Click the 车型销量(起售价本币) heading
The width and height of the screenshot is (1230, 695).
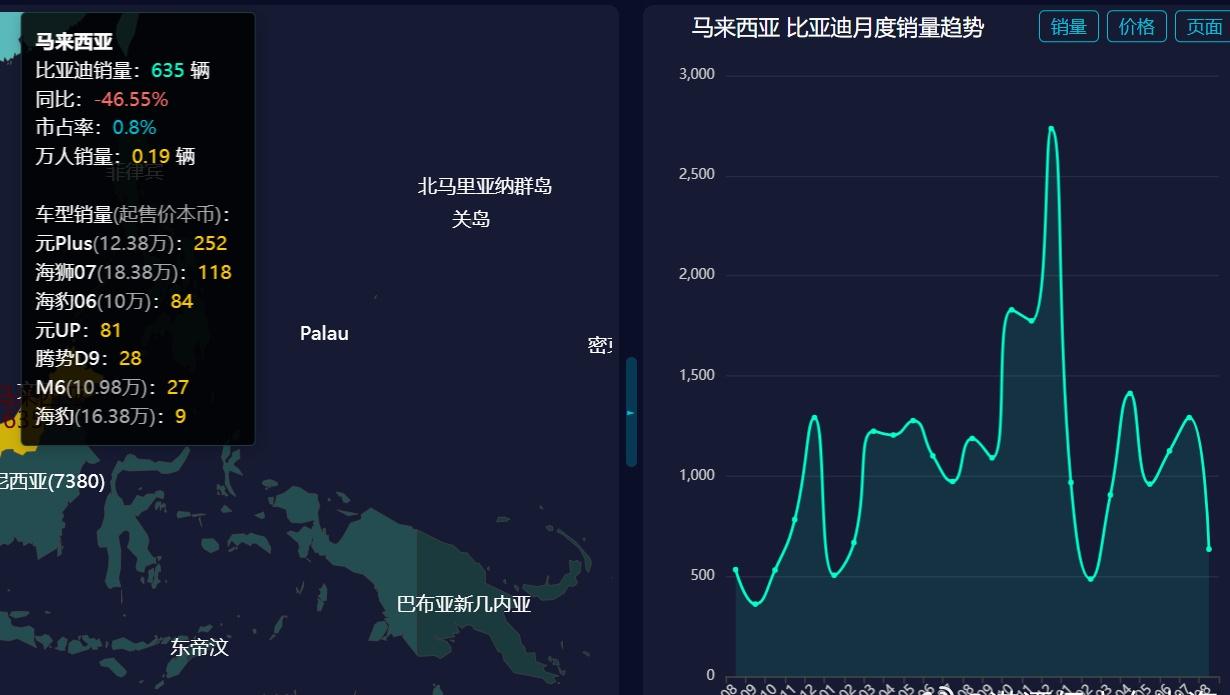click(134, 214)
